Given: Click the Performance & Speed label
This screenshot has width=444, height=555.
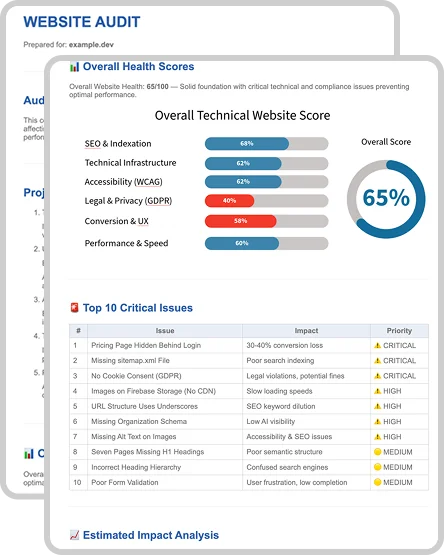Looking at the screenshot, I should [126, 243].
